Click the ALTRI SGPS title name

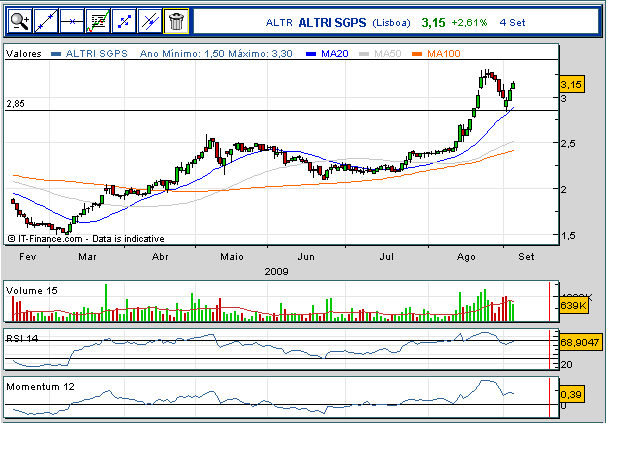coord(332,23)
